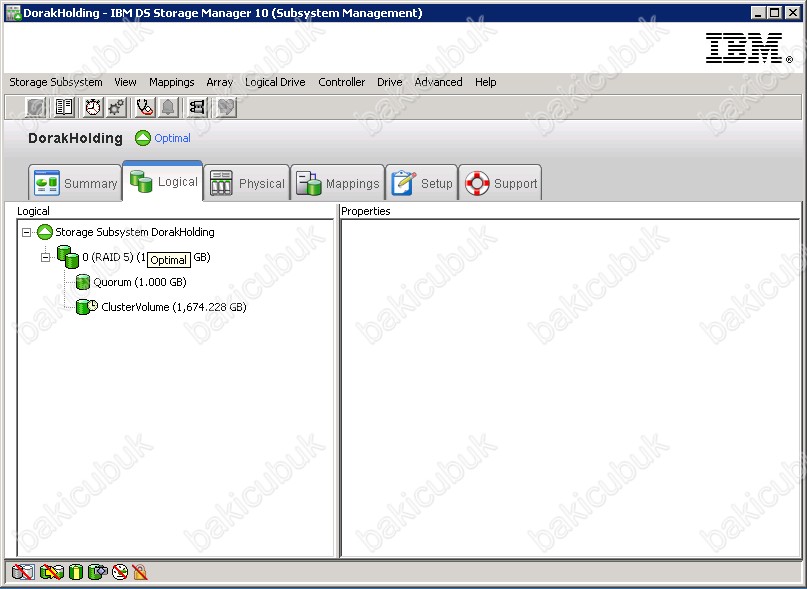
Task: Click the crossed-out padlock status icon
Action: point(139,572)
